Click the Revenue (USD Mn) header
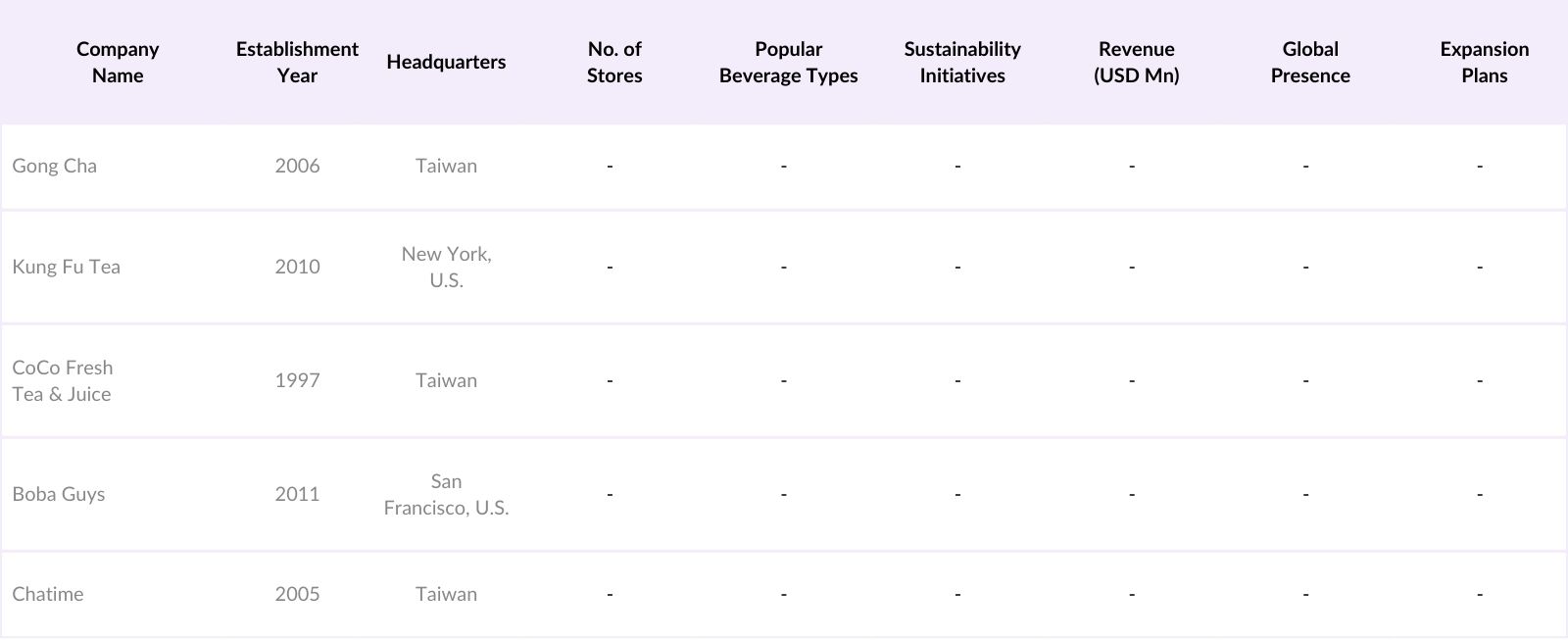The height and width of the screenshot is (640, 1568). tap(1136, 62)
